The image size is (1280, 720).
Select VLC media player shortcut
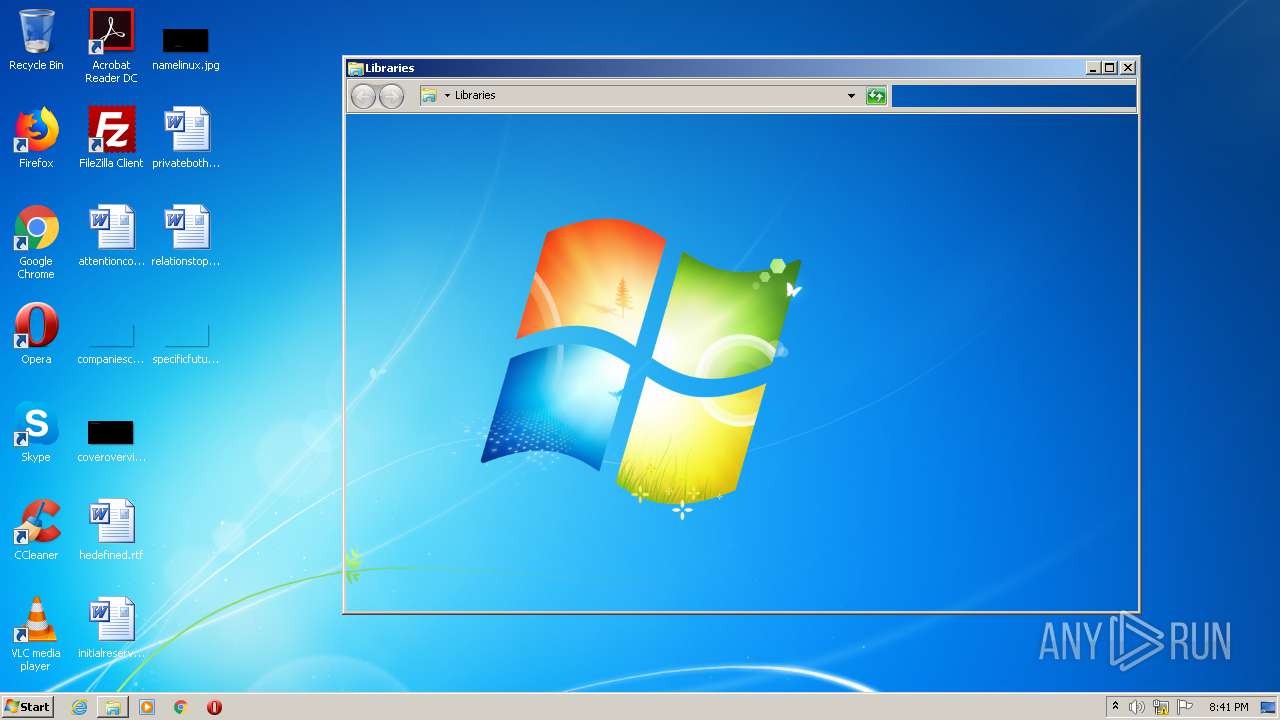coord(36,634)
